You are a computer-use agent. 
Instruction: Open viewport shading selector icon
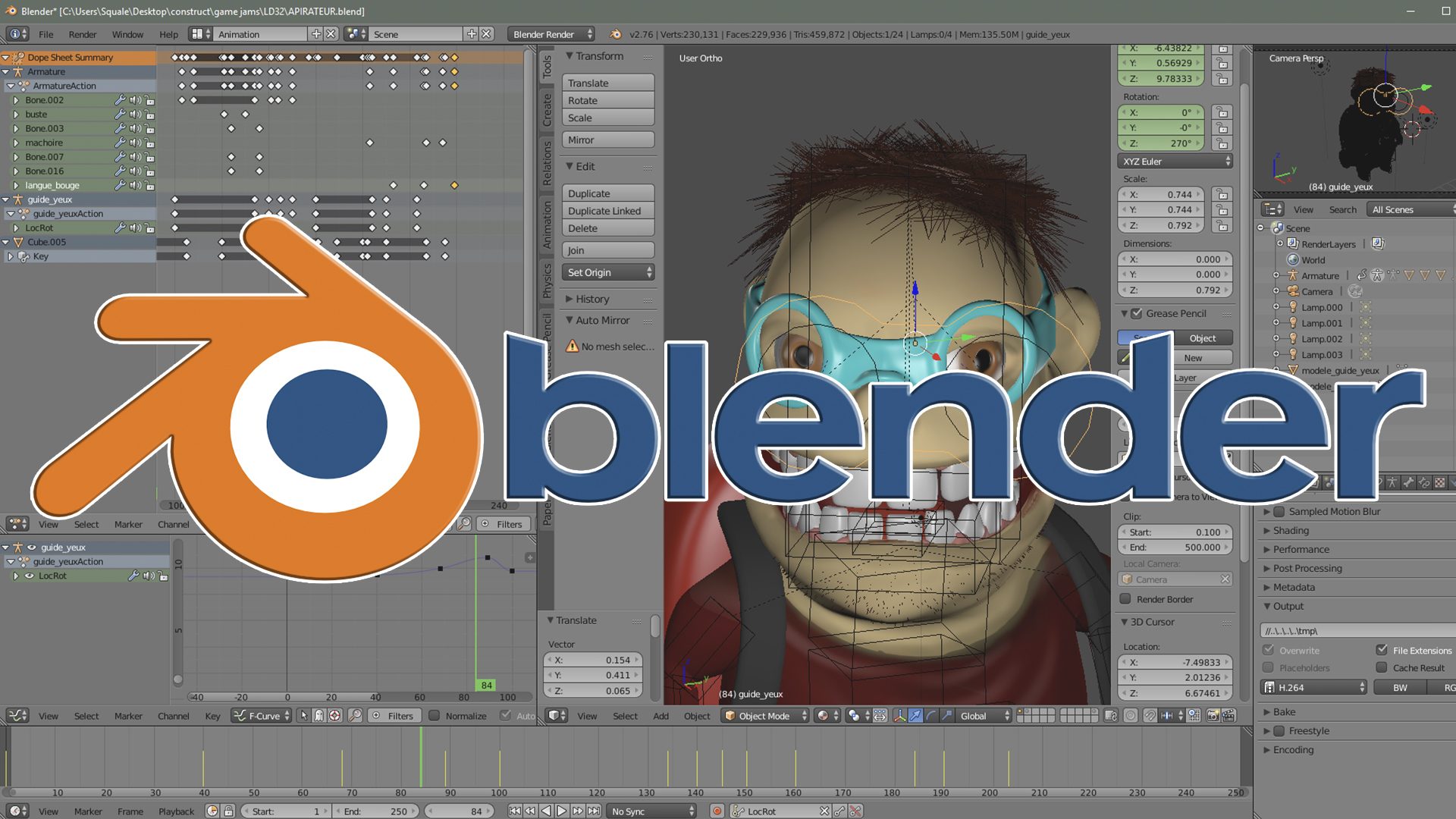click(827, 716)
